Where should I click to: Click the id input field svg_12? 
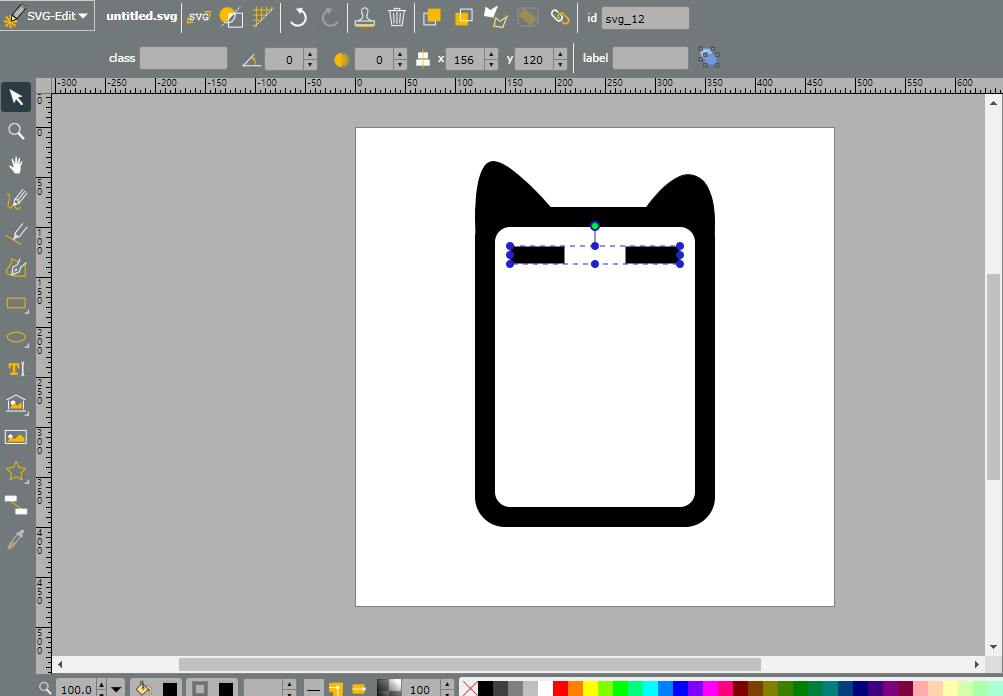645,19
